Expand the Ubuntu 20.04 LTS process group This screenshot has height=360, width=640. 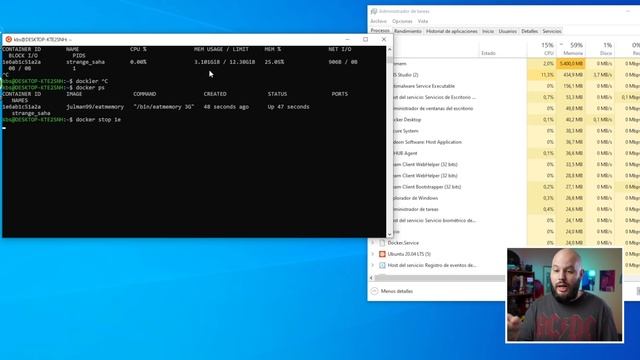tap(373, 254)
